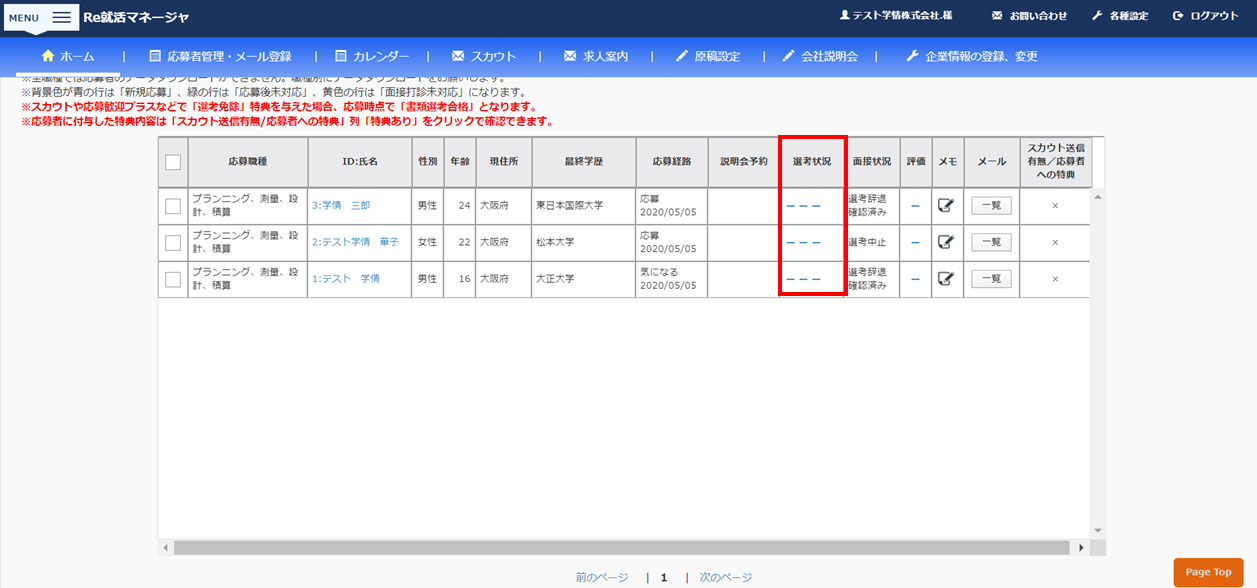This screenshot has width=1257, height=588.
Task: Open memo icon for テスト学情 華子
Action: click(x=946, y=242)
